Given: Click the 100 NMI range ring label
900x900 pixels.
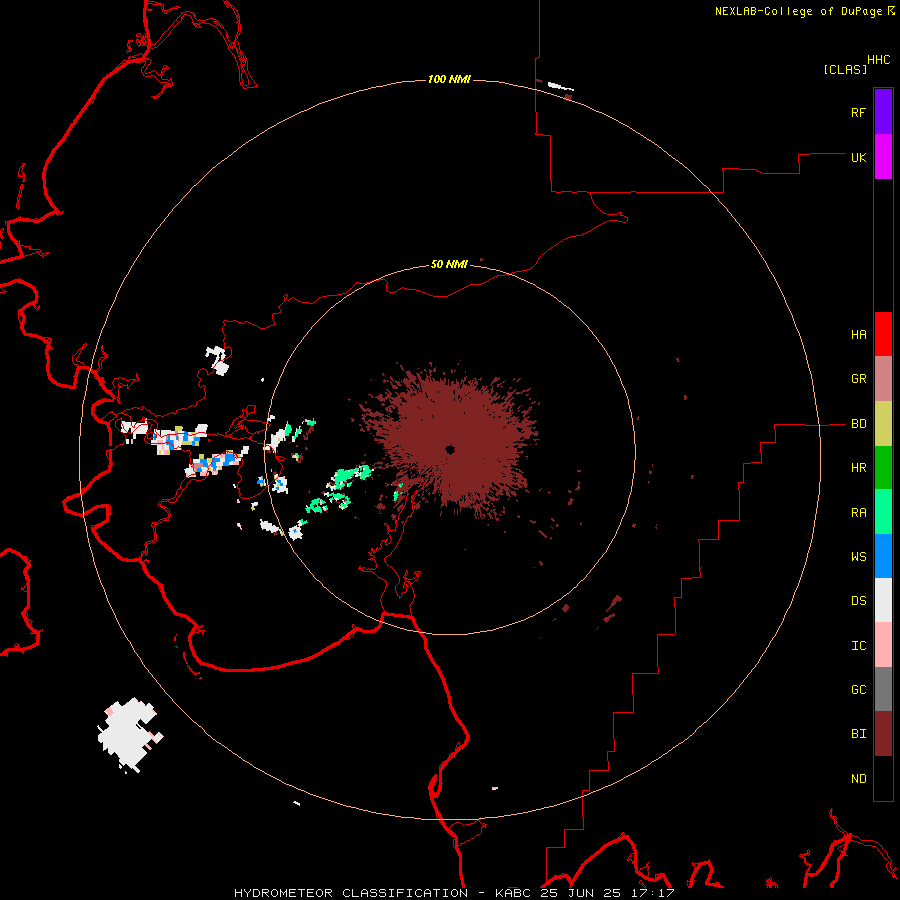Looking at the screenshot, I should coord(449,79).
